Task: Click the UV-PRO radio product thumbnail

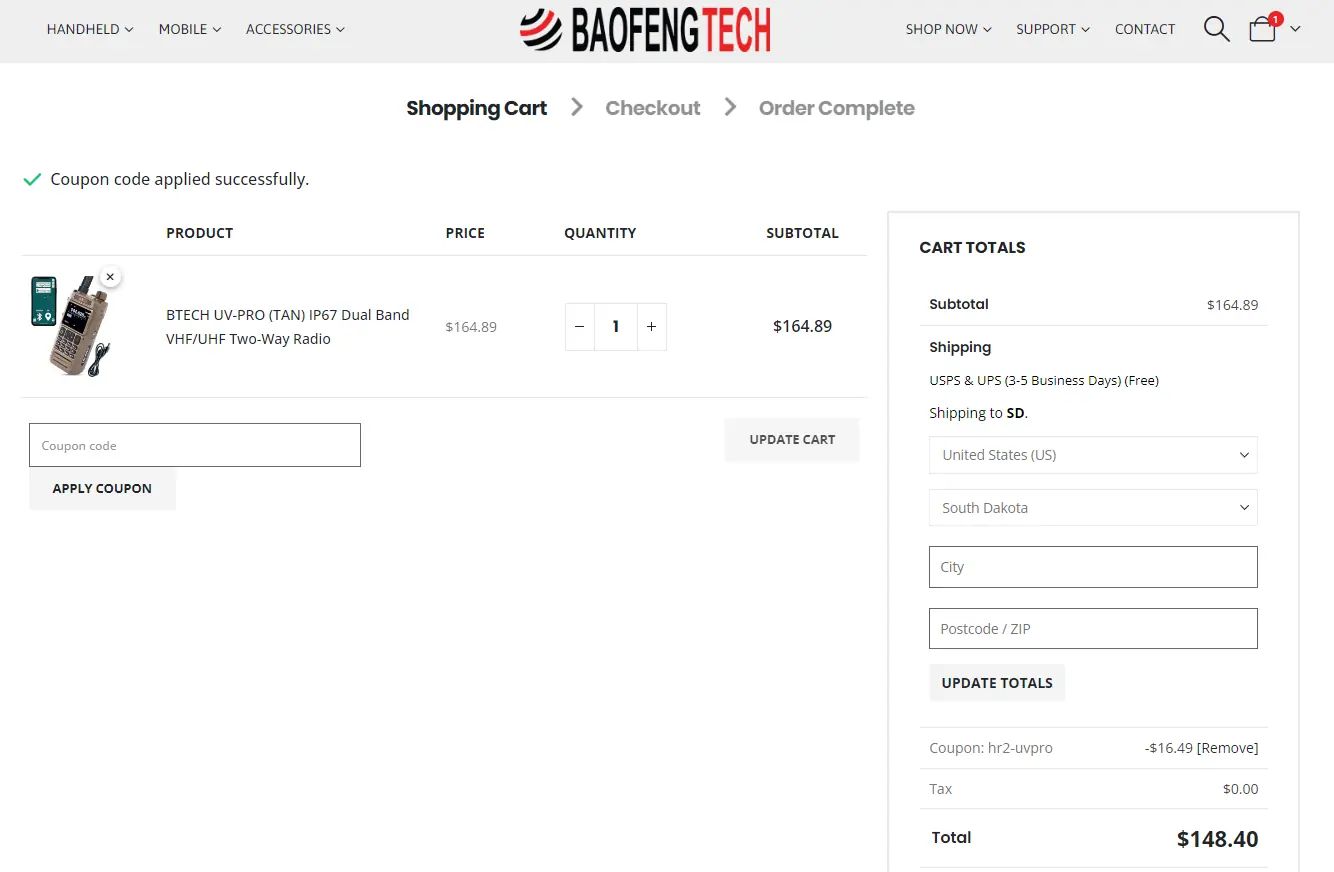Action: (71, 326)
